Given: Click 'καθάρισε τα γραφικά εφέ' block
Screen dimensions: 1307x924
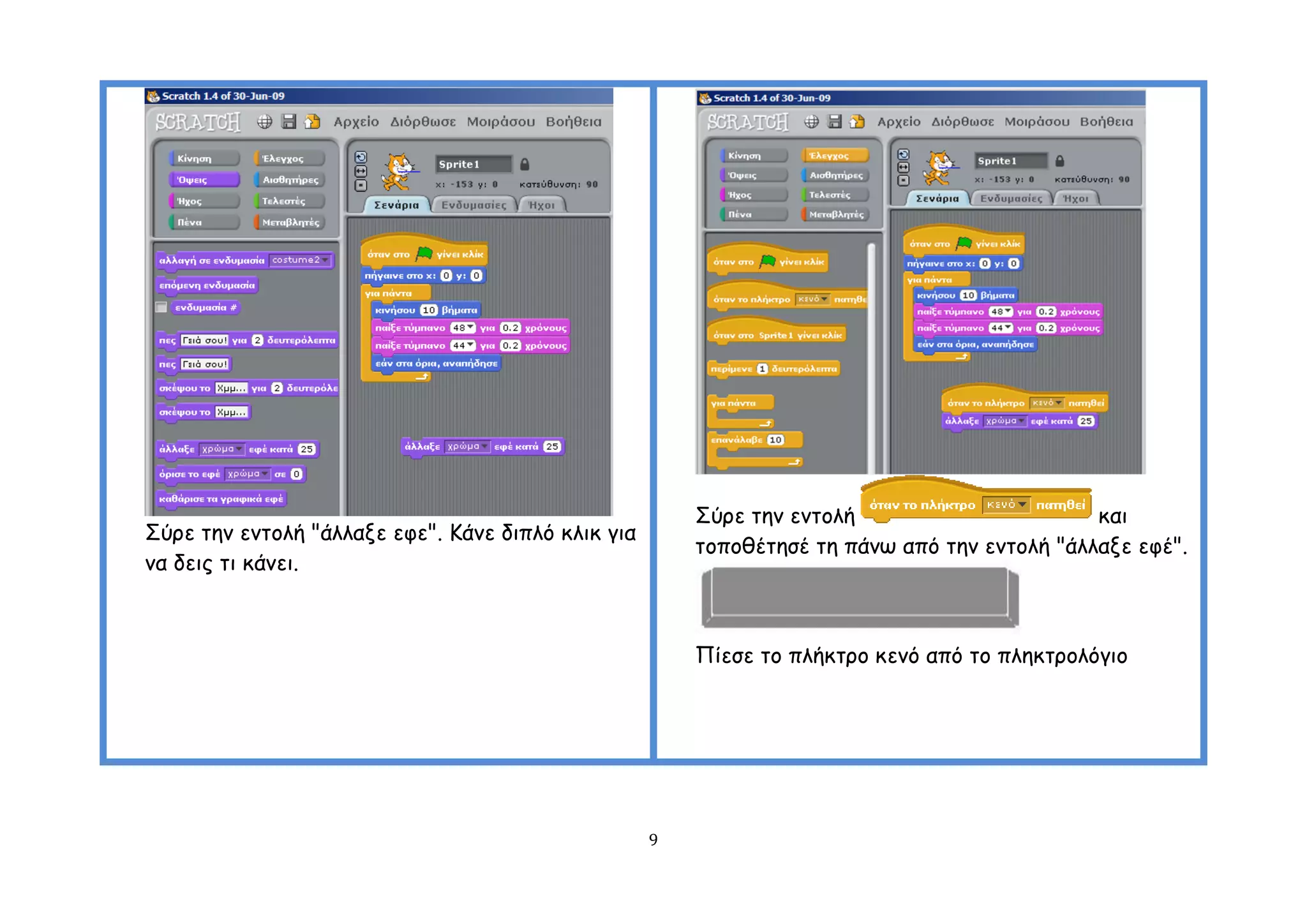Looking at the screenshot, I should [221, 498].
